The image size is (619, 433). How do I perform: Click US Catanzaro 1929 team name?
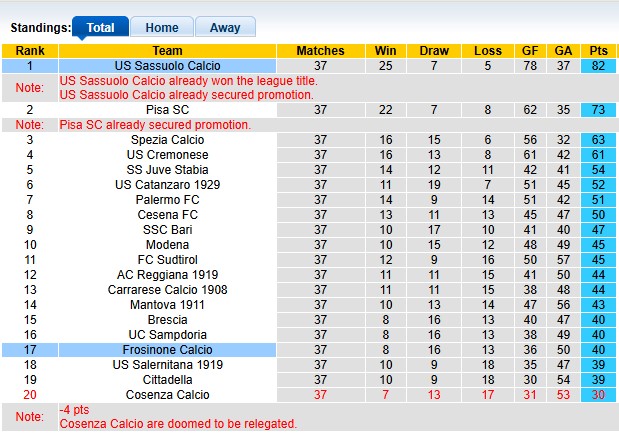coord(167,185)
